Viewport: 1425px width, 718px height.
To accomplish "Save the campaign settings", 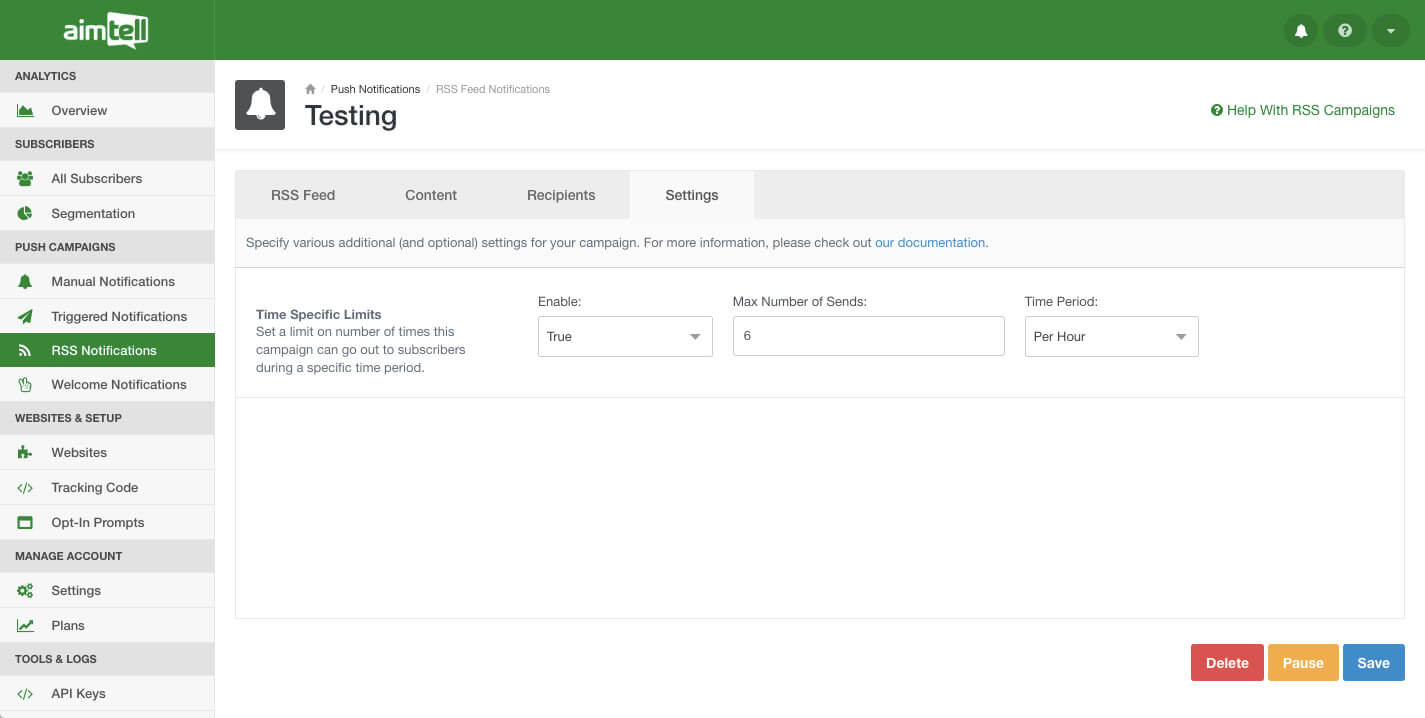I will point(1374,663).
